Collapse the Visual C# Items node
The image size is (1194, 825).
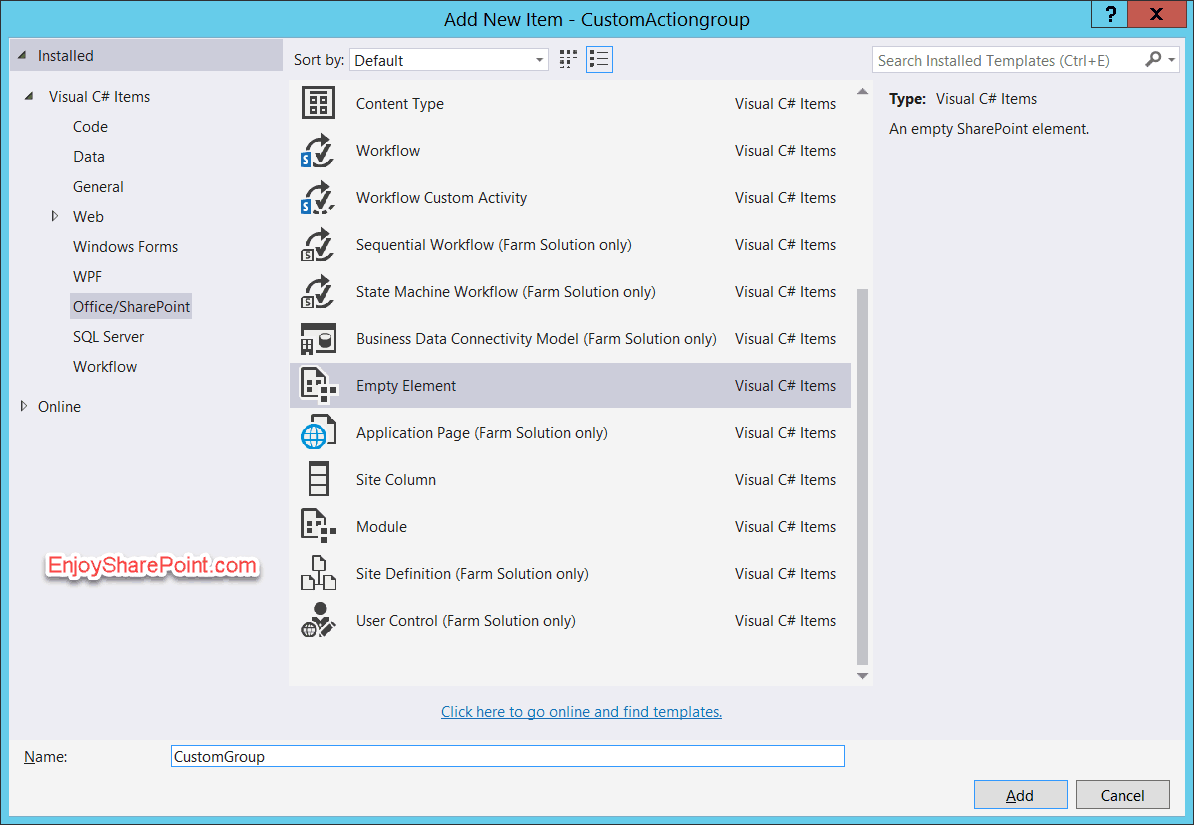pyautogui.click(x=29, y=97)
